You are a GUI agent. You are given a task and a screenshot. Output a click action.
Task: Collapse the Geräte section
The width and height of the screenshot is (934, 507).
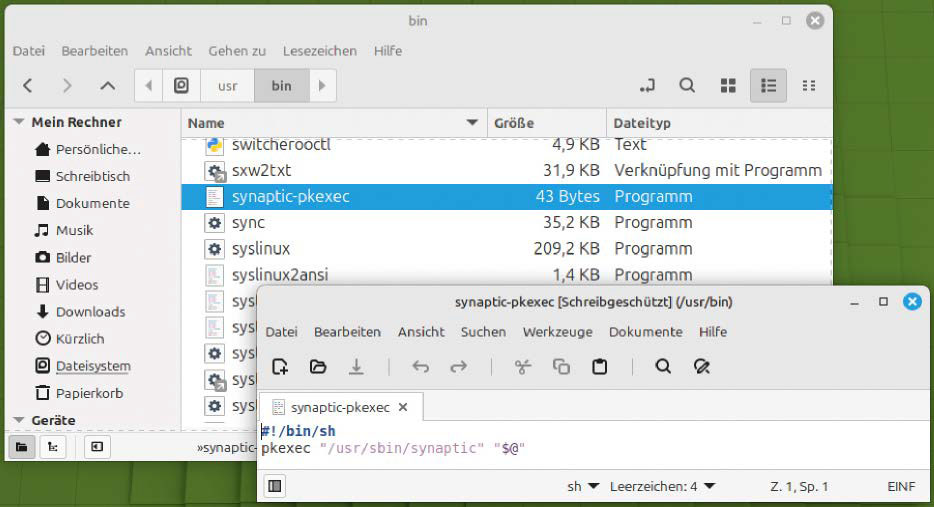(19, 420)
